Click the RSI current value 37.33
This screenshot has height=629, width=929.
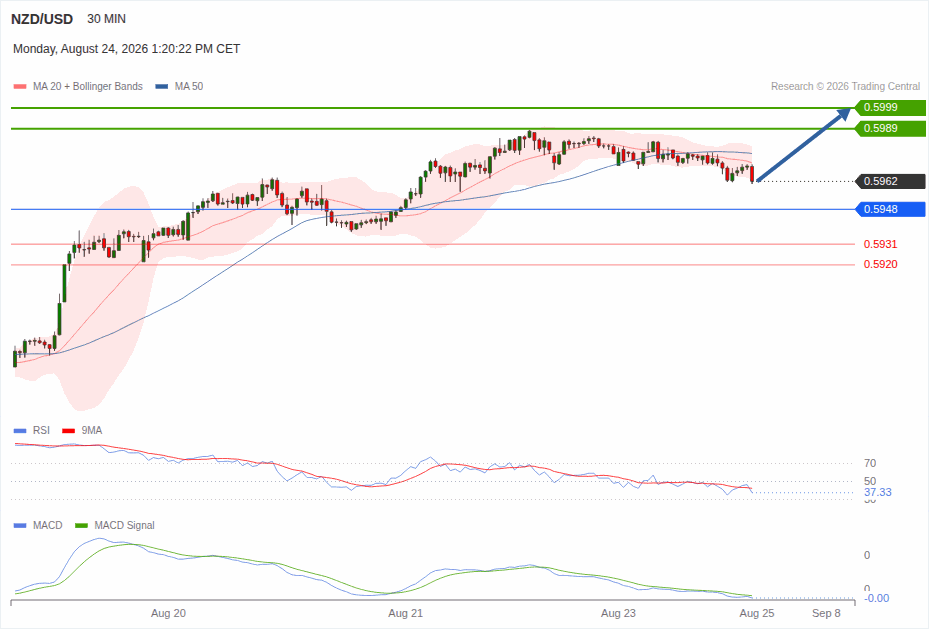click(877, 492)
